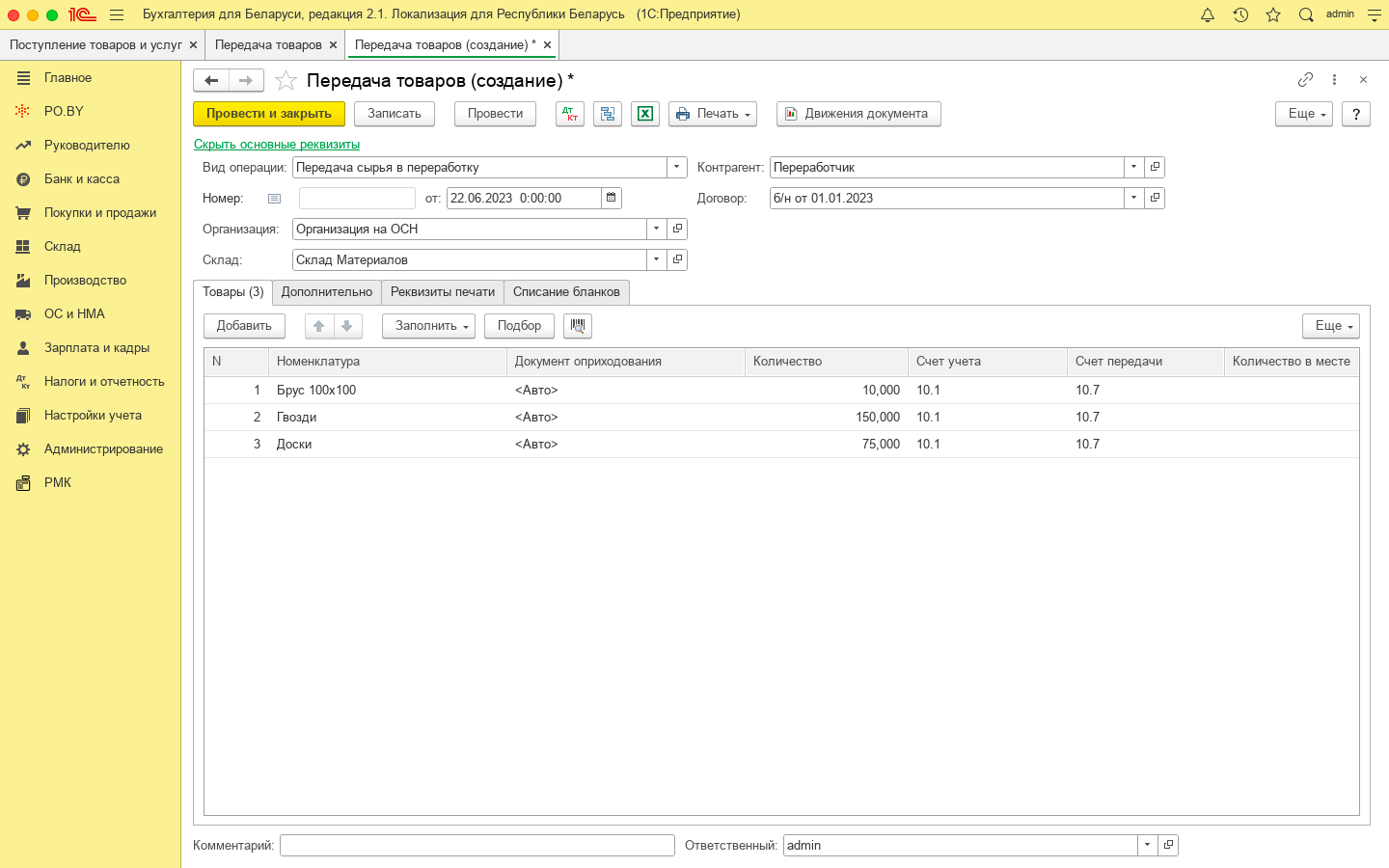Expand the Вид операции dropdown
This screenshot has height=868, width=1389.
677,167
